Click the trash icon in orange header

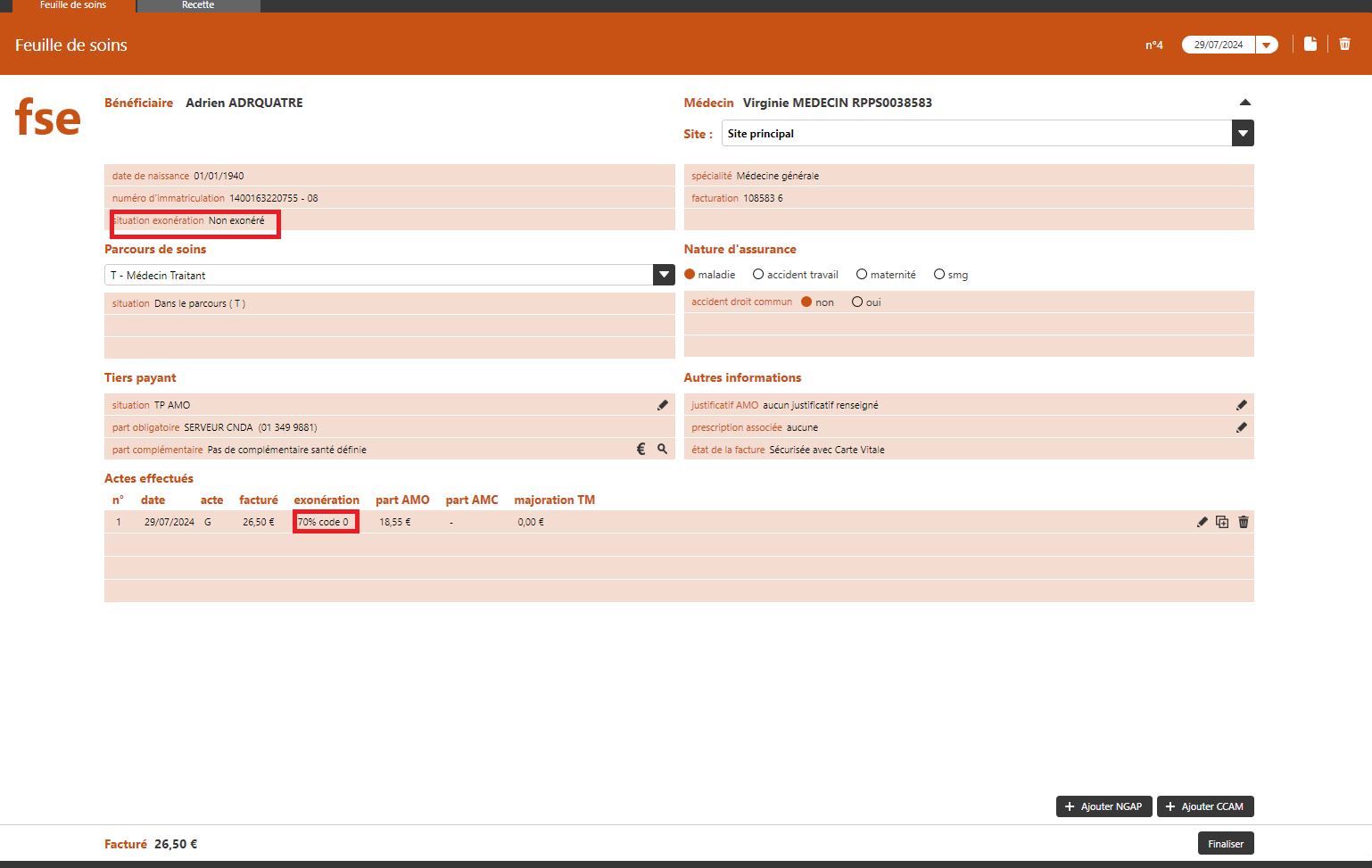point(1344,44)
